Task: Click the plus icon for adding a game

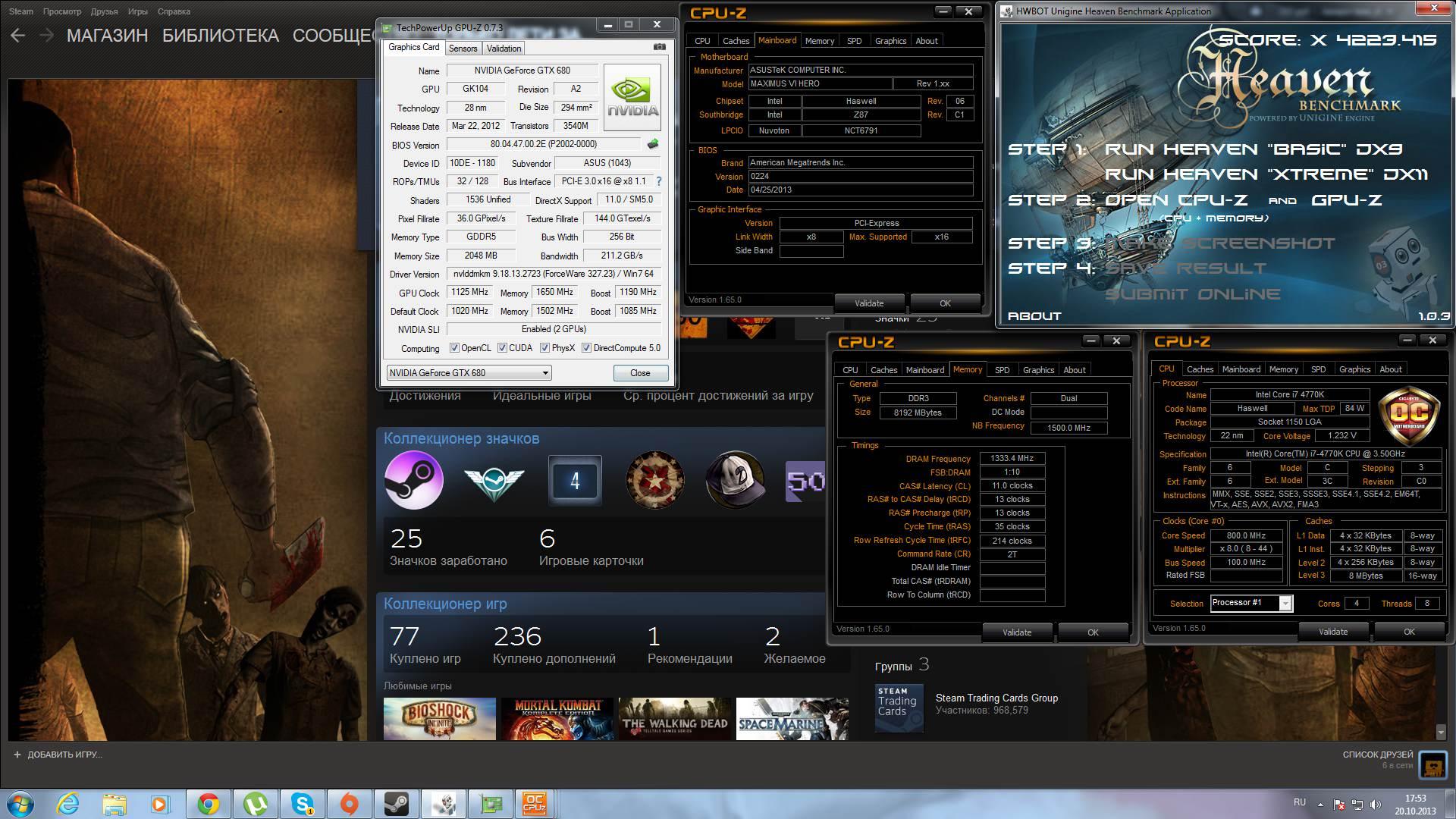Action: click(x=17, y=755)
